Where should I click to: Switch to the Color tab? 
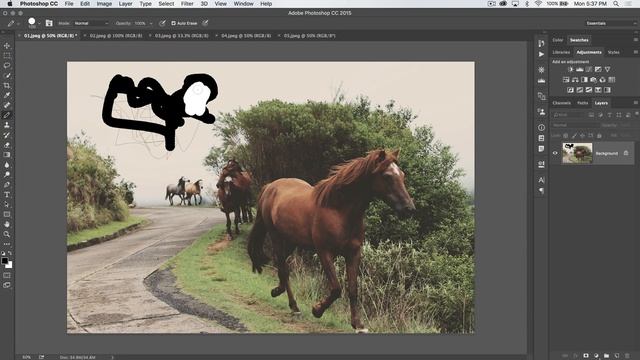pyautogui.click(x=558, y=40)
